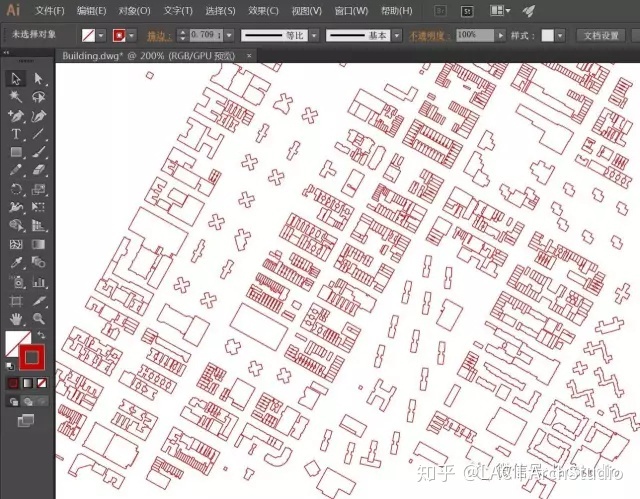Select the Mesh tool
640x499 pixels.
16,244
